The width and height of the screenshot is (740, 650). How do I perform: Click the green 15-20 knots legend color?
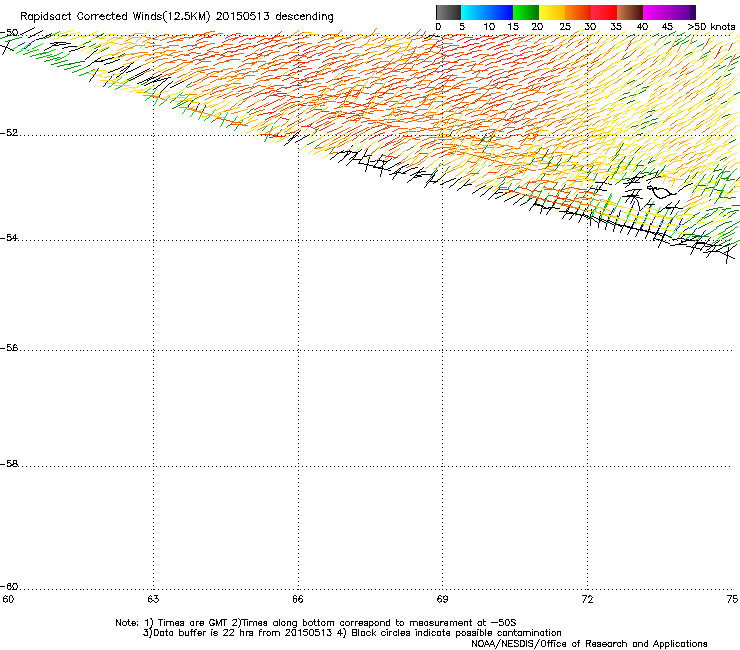526,12
